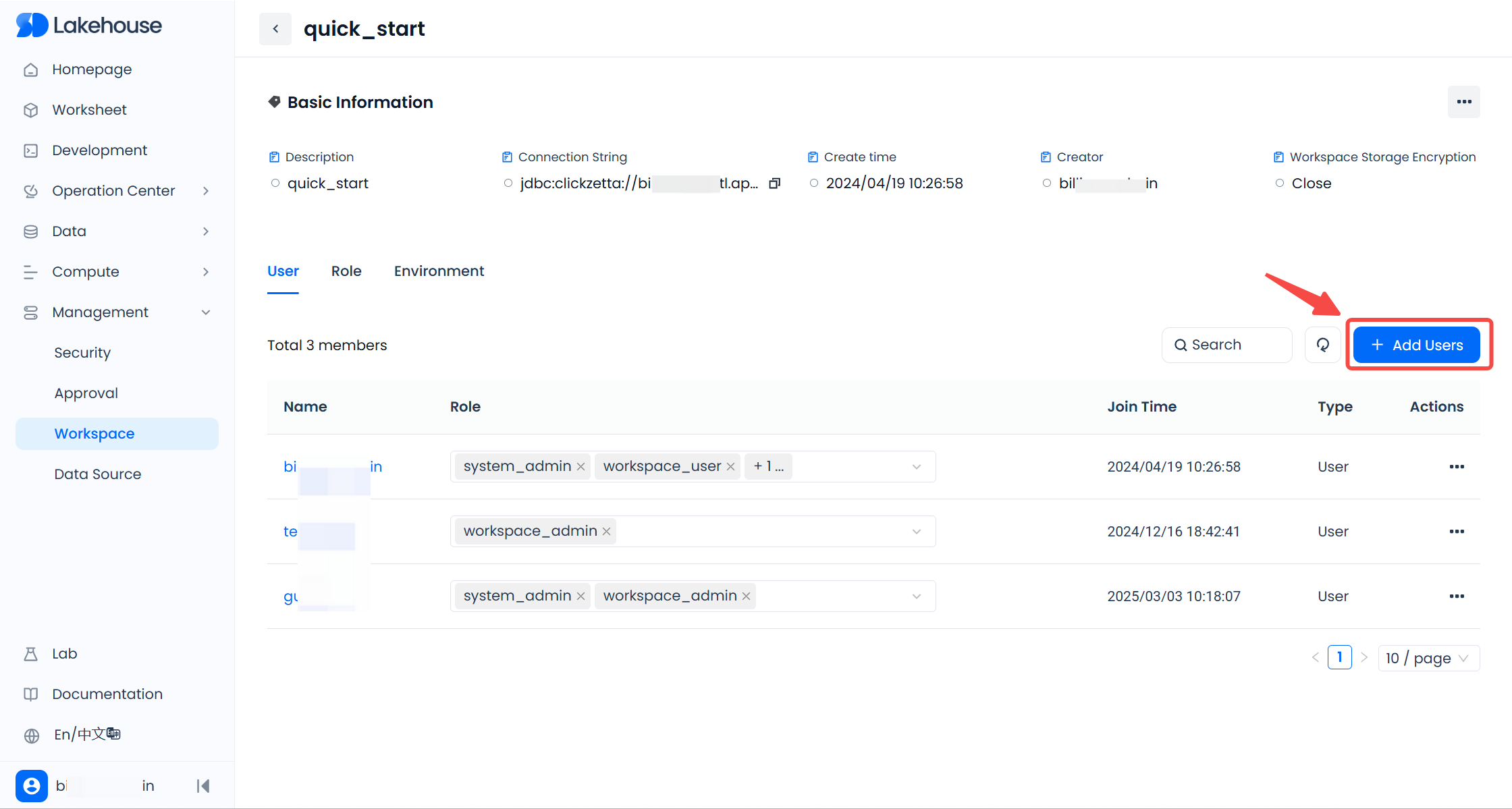Copy the JDBC connection string
1512x809 pixels.
pos(775,184)
